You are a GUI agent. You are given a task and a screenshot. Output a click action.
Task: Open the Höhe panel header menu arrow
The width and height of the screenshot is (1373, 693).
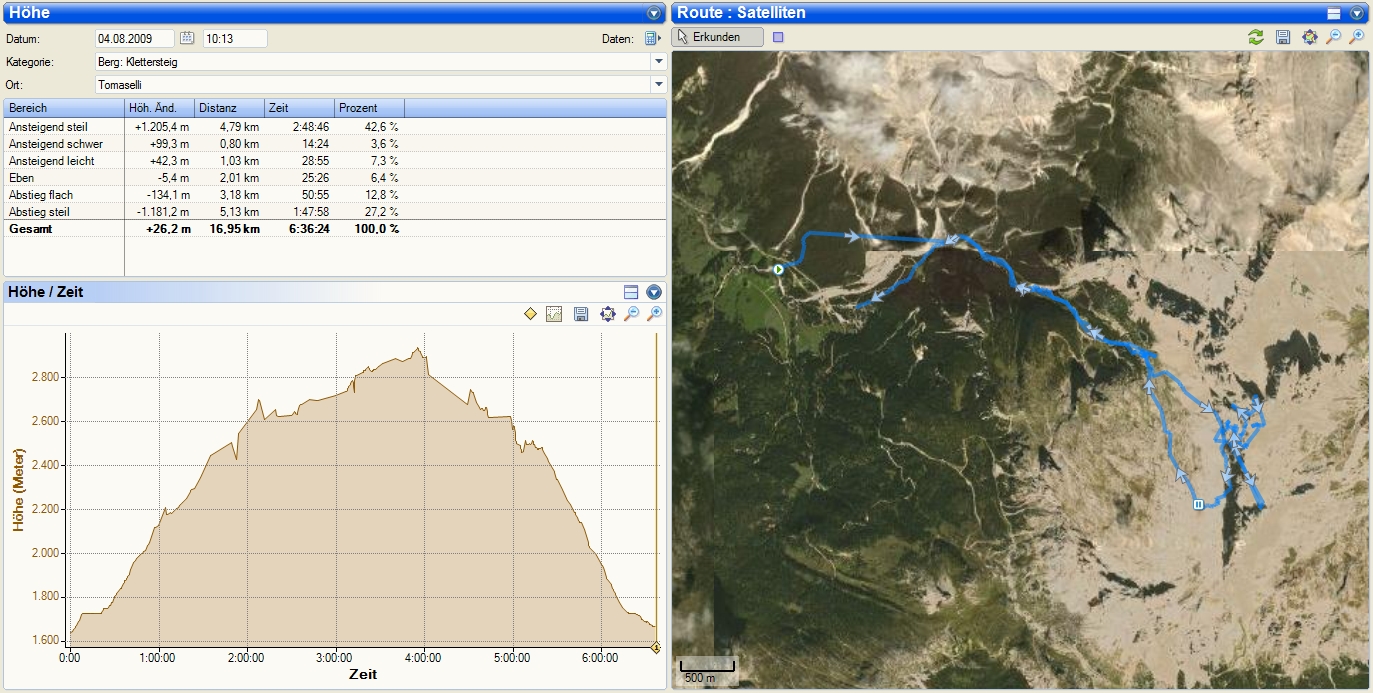[x=654, y=13]
